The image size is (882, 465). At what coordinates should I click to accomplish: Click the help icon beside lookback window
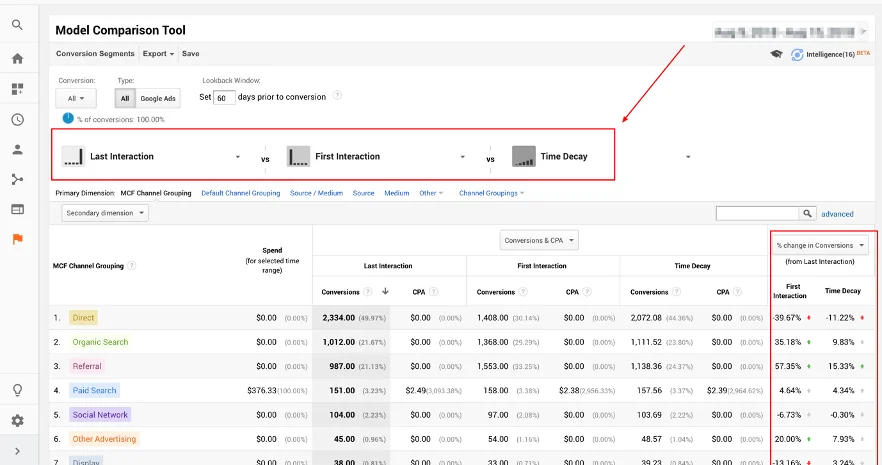tap(337, 96)
